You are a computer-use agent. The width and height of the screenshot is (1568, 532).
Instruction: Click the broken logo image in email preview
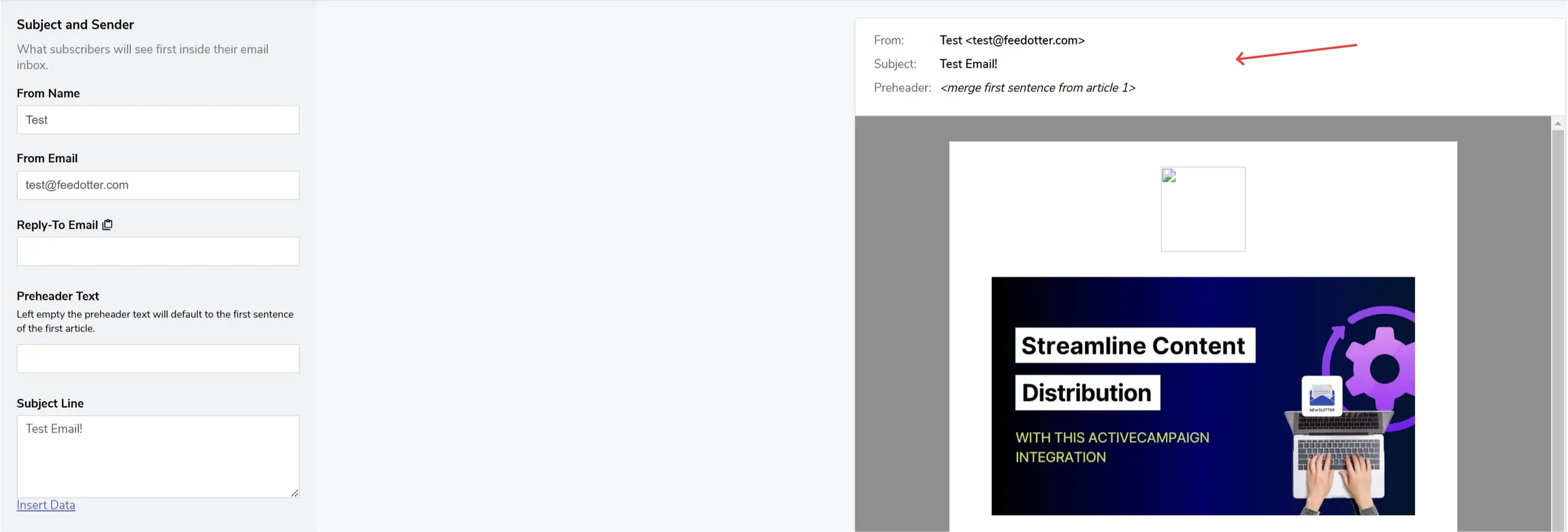[x=1203, y=209]
